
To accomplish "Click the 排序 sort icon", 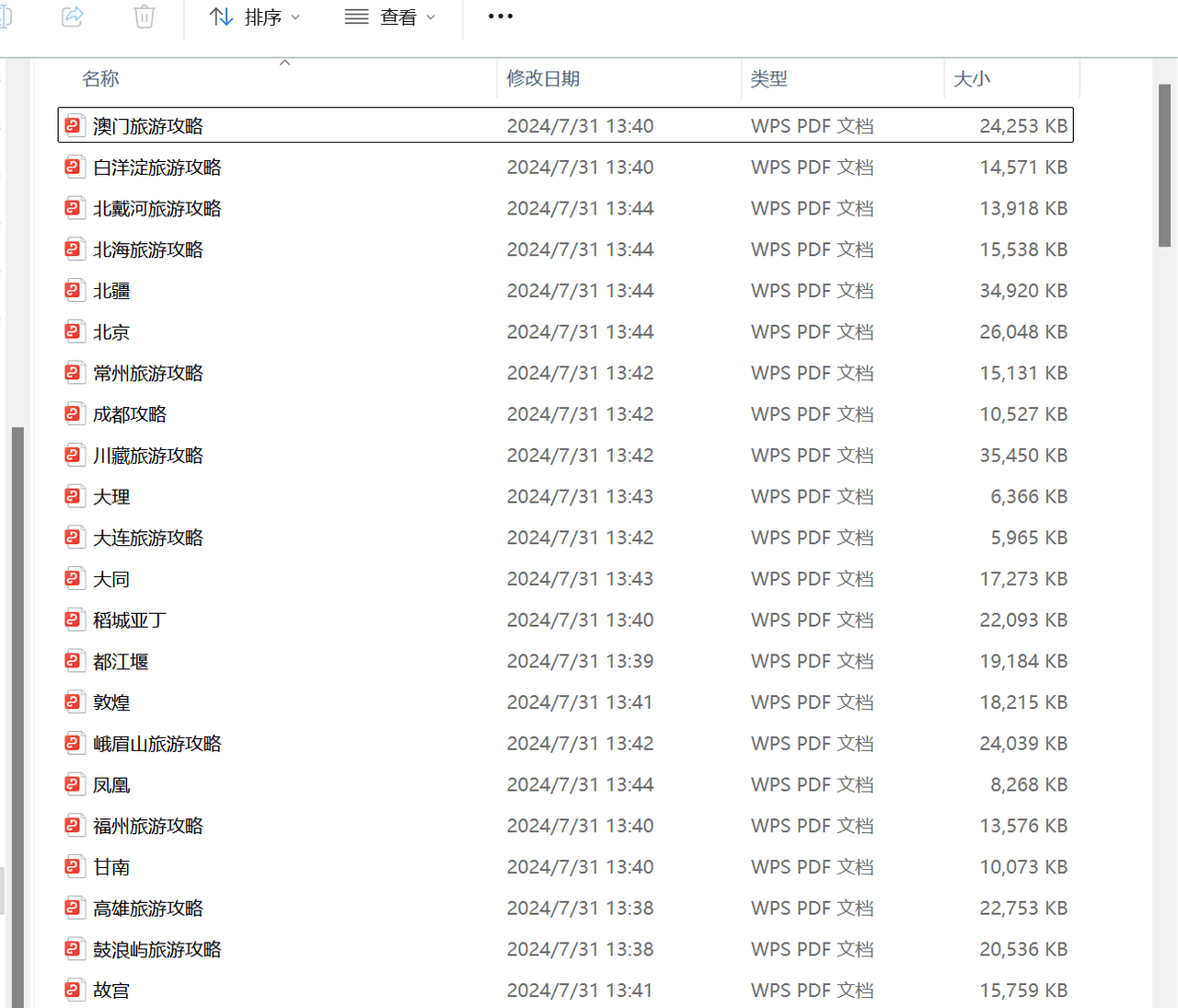I will click(x=221, y=17).
